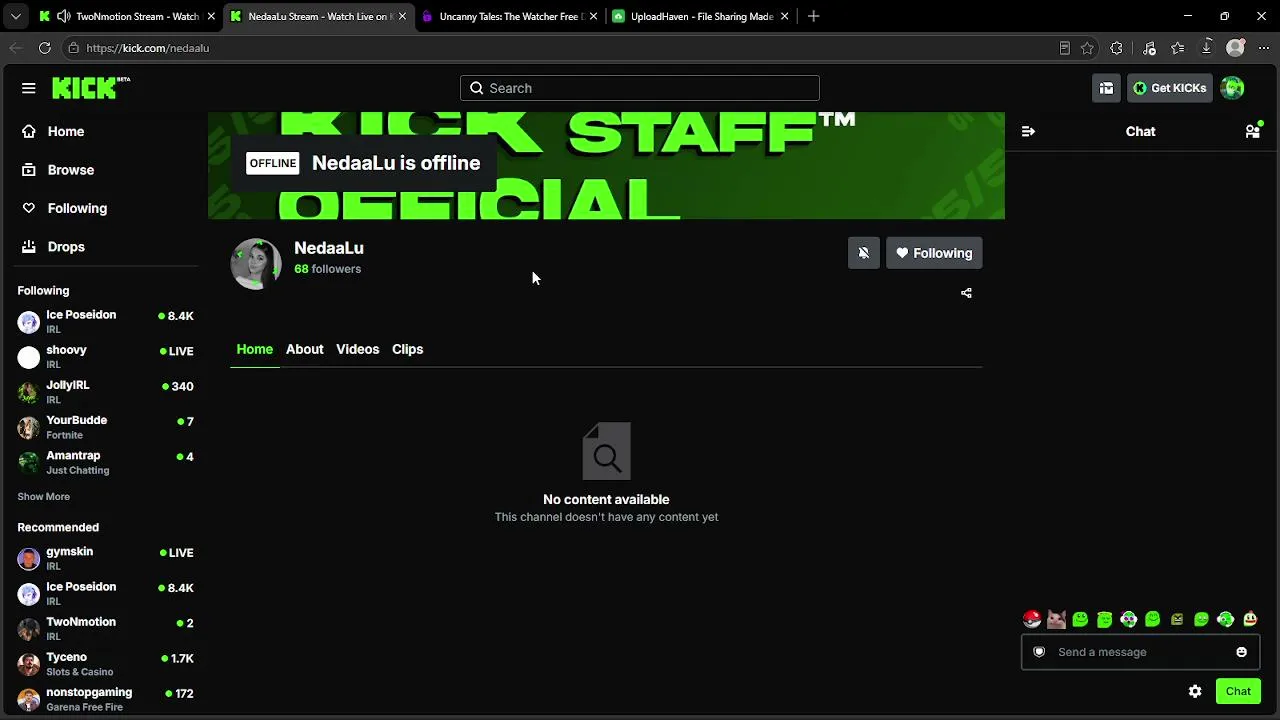Image resolution: width=1280 pixels, height=720 pixels.
Task: Open a new browser tab
Action: (813, 16)
